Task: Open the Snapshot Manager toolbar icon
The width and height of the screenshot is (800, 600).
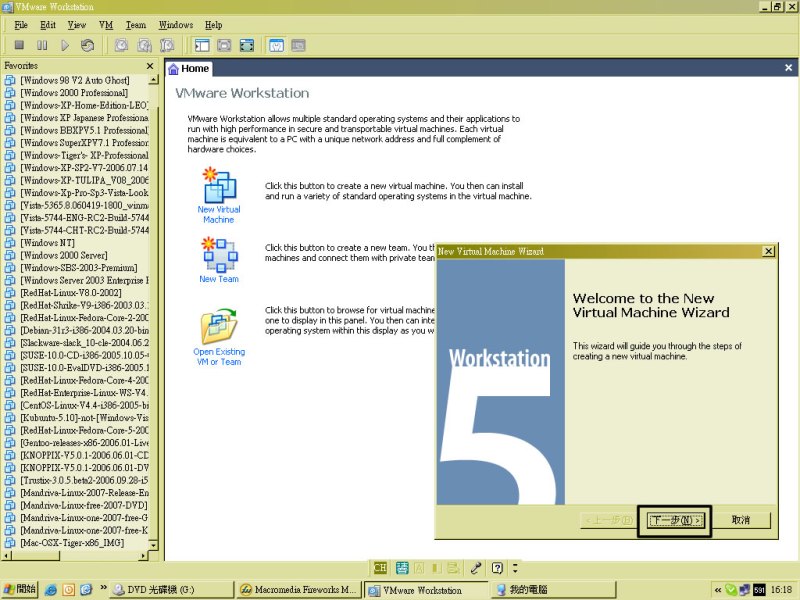Action: pyautogui.click(x=167, y=45)
